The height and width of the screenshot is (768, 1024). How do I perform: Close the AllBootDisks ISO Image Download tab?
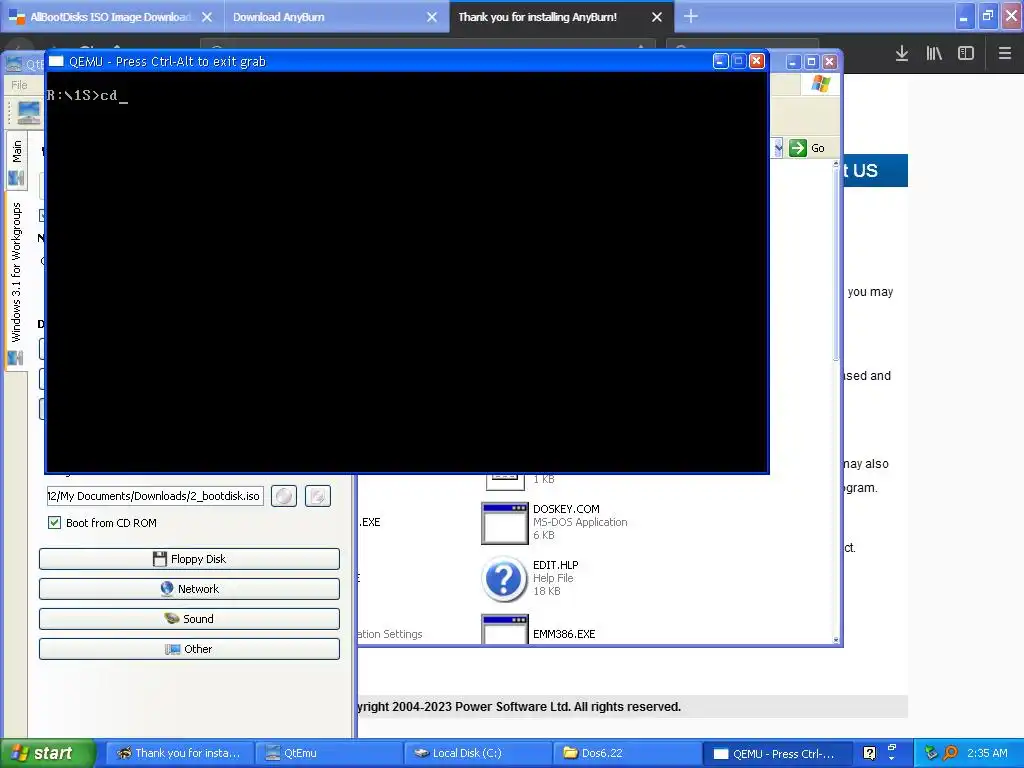[207, 17]
